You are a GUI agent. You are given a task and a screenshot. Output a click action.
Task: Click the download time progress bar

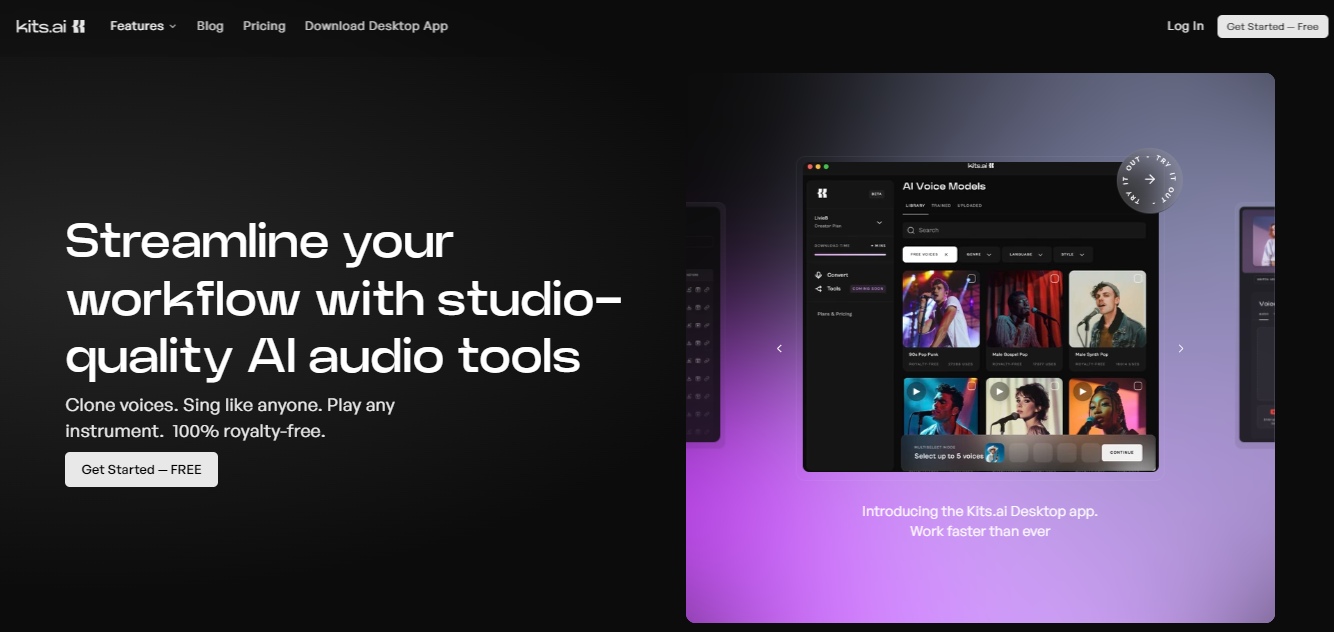(x=849, y=254)
